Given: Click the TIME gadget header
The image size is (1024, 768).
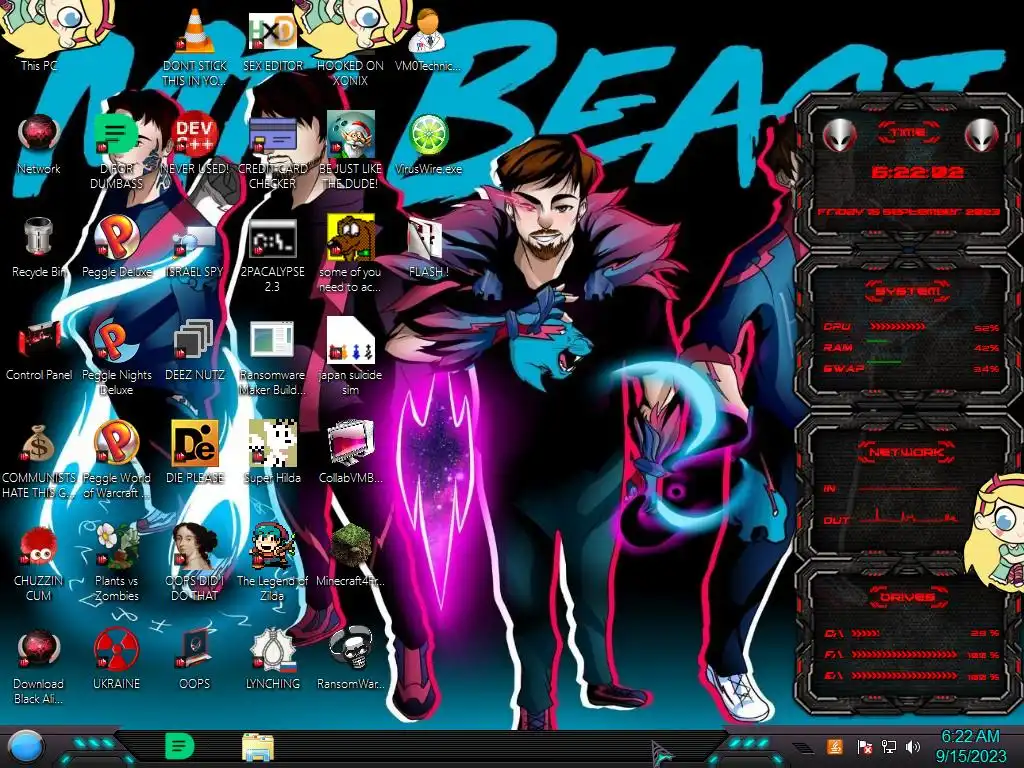Looking at the screenshot, I should [x=908, y=132].
